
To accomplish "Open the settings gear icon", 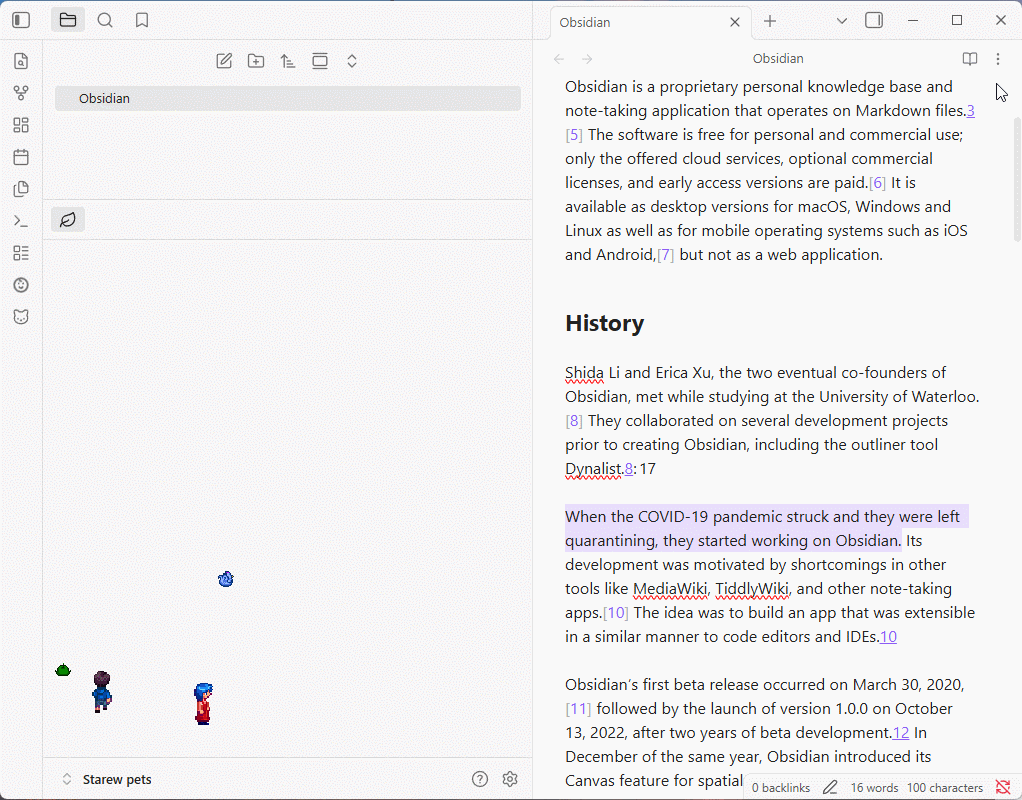I will click(x=510, y=779).
